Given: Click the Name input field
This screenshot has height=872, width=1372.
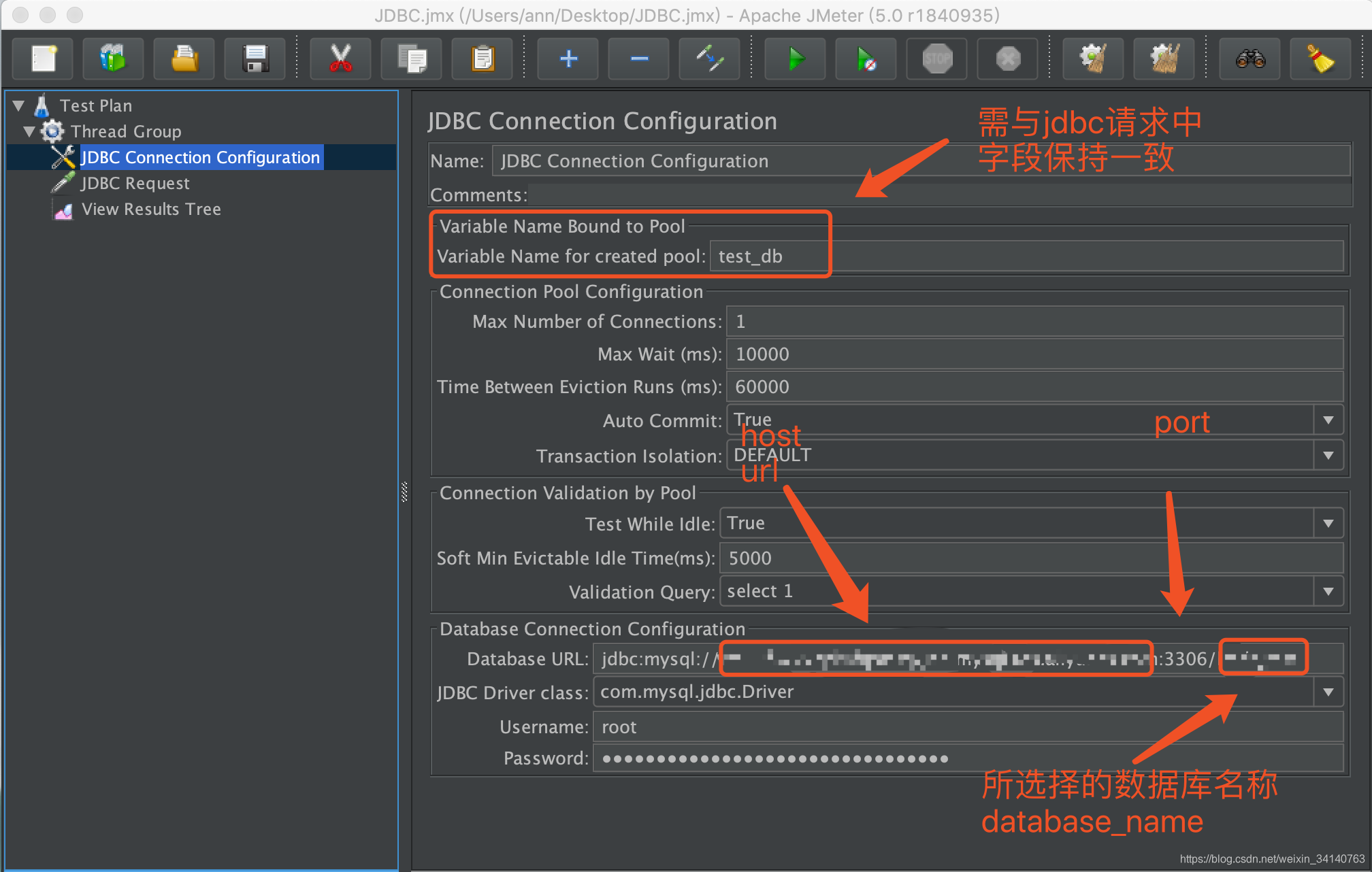Looking at the screenshot, I should pyautogui.click(x=921, y=161).
